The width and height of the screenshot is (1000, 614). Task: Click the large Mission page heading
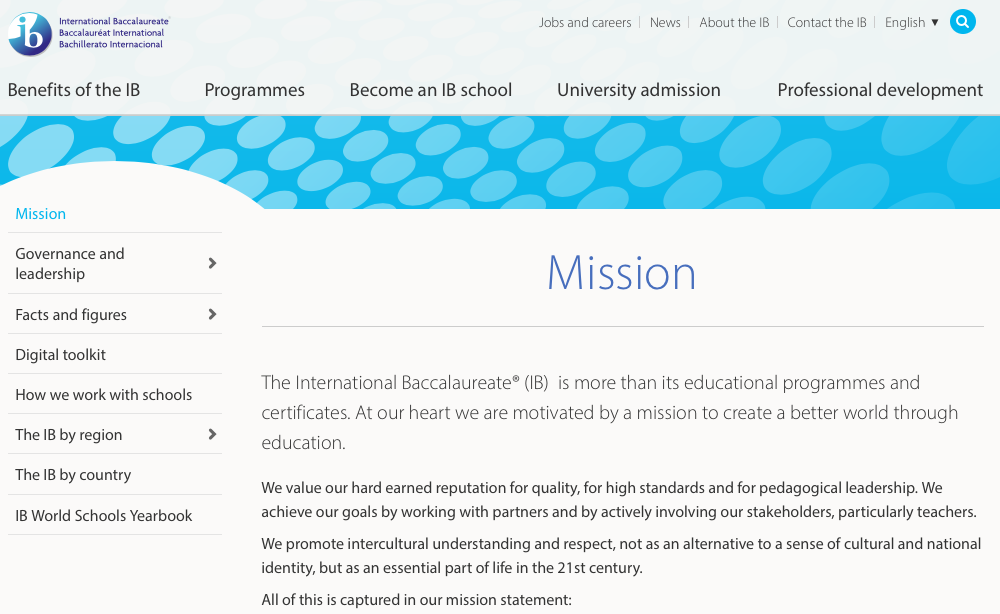click(x=621, y=273)
